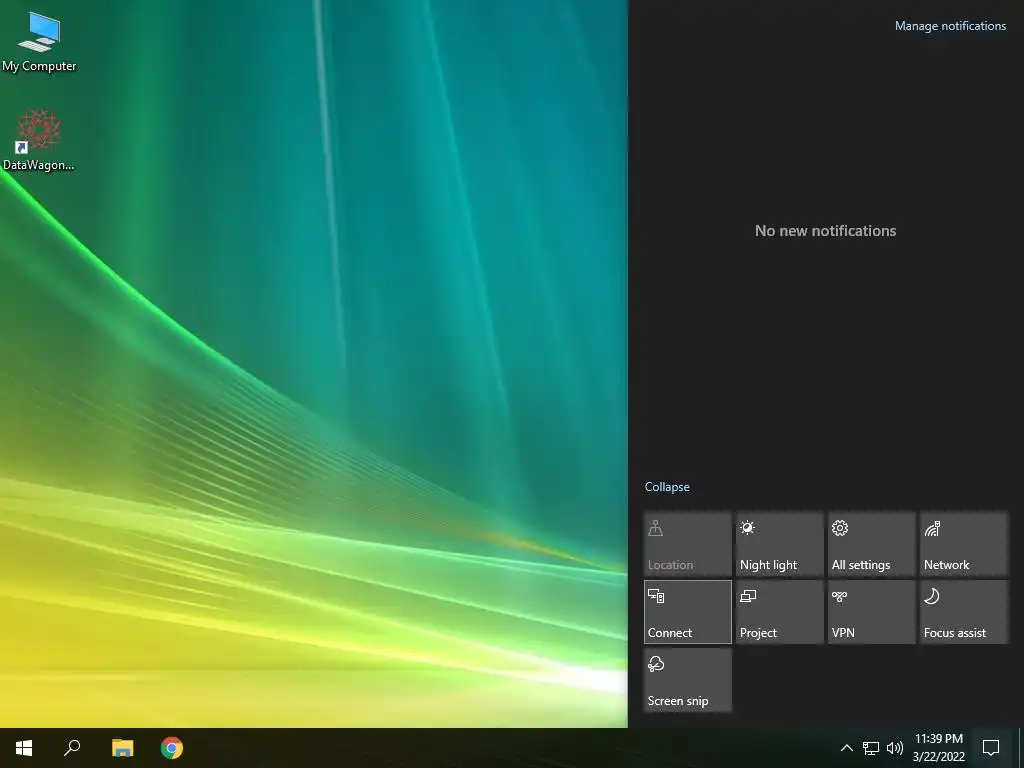1024x768 pixels.
Task: Toggle the Location quick action
Action: click(x=688, y=543)
